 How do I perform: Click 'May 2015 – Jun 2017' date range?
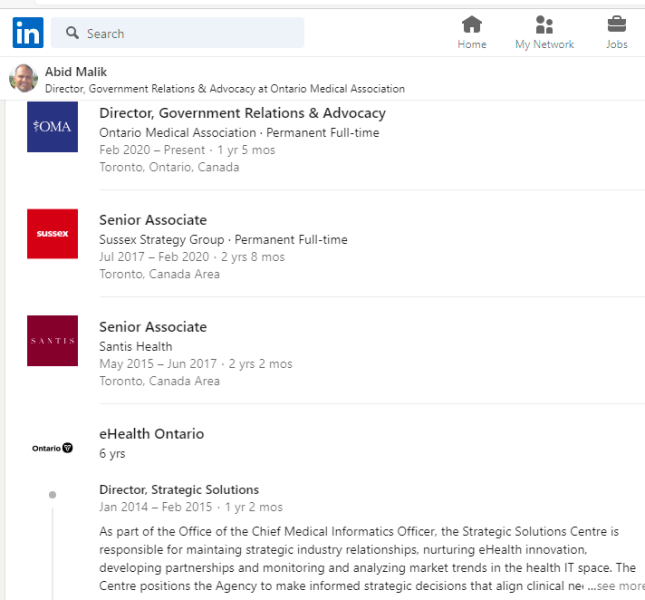158,364
